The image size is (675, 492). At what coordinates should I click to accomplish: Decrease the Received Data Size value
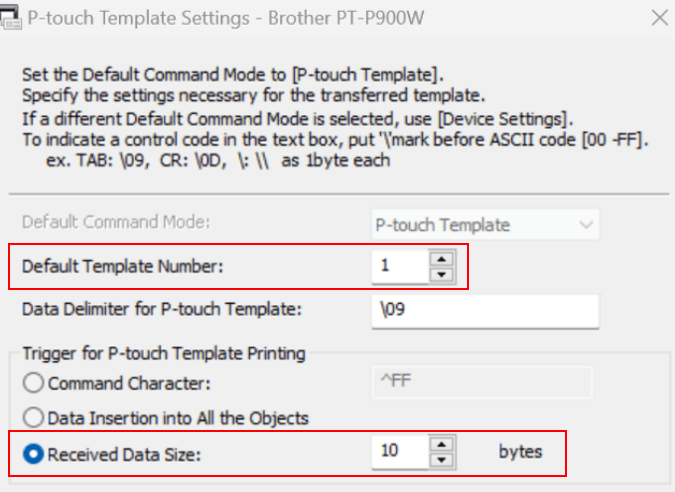tap(443, 459)
